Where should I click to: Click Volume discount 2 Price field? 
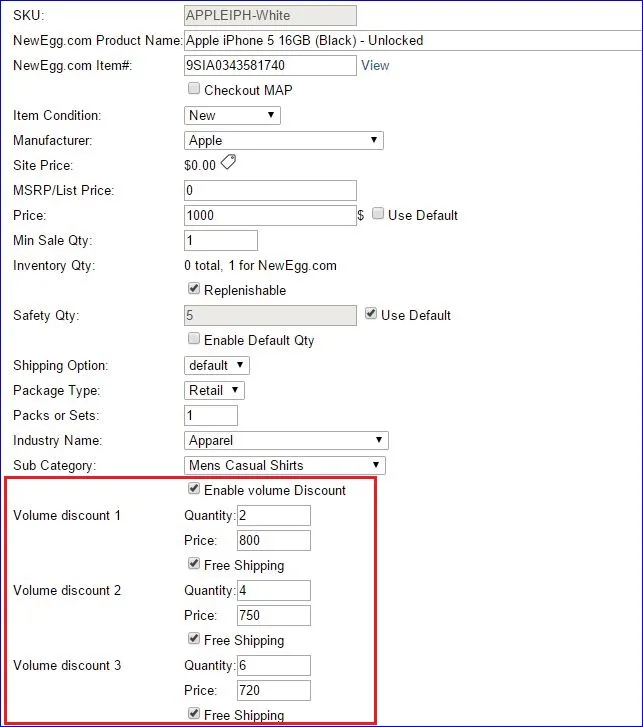pyautogui.click(x=274, y=616)
